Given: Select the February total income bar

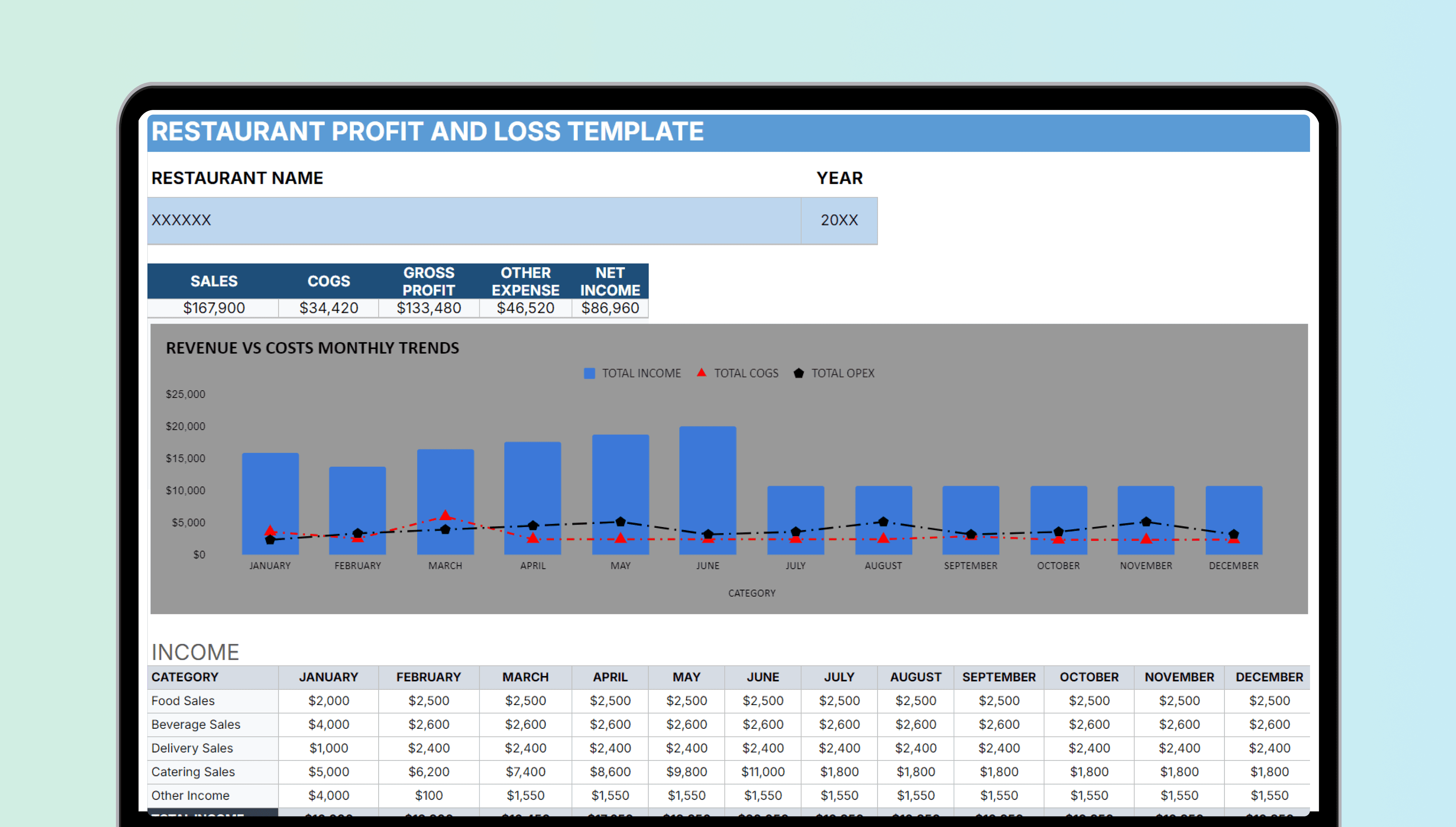Looking at the screenshot, I should click(x=358, y=510).
